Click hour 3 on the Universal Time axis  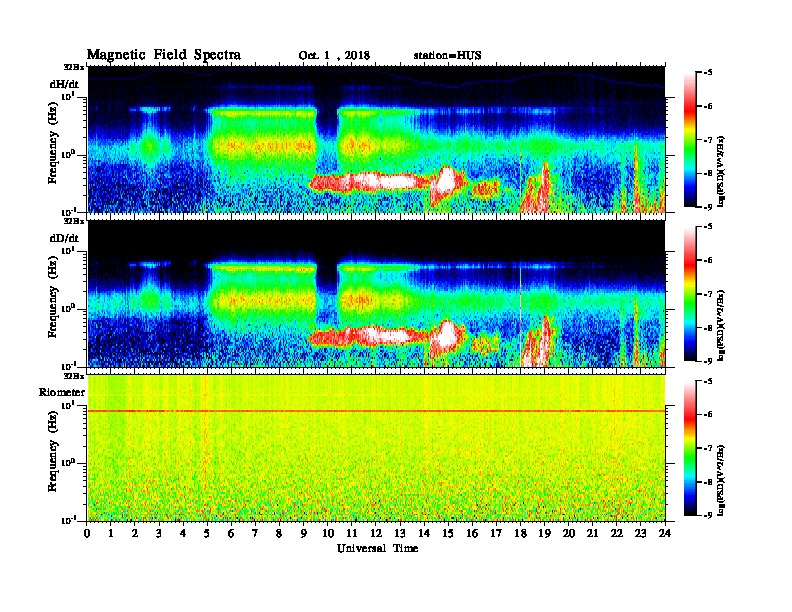159,533
